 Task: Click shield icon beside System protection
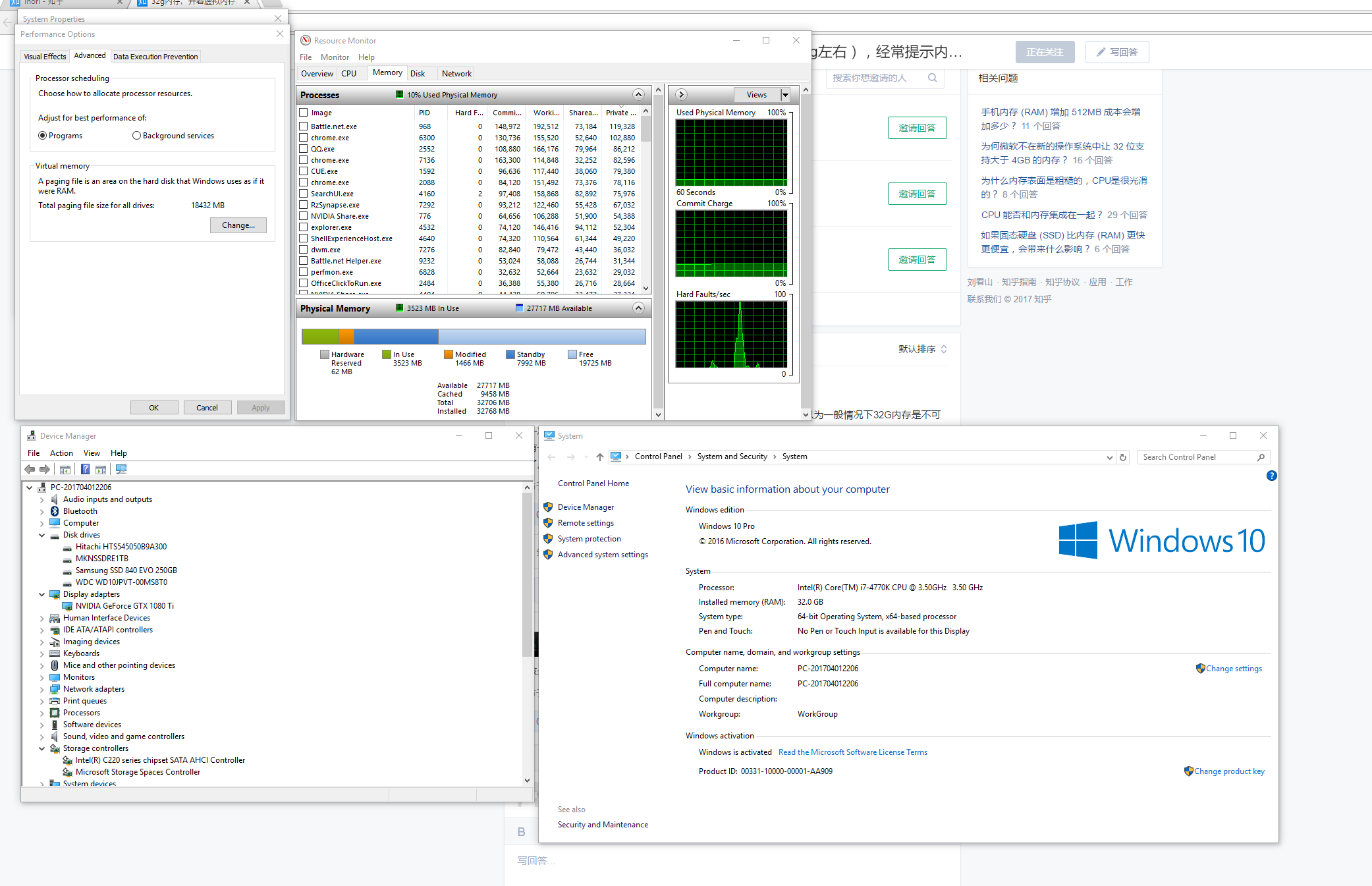[x=548, y=539]
